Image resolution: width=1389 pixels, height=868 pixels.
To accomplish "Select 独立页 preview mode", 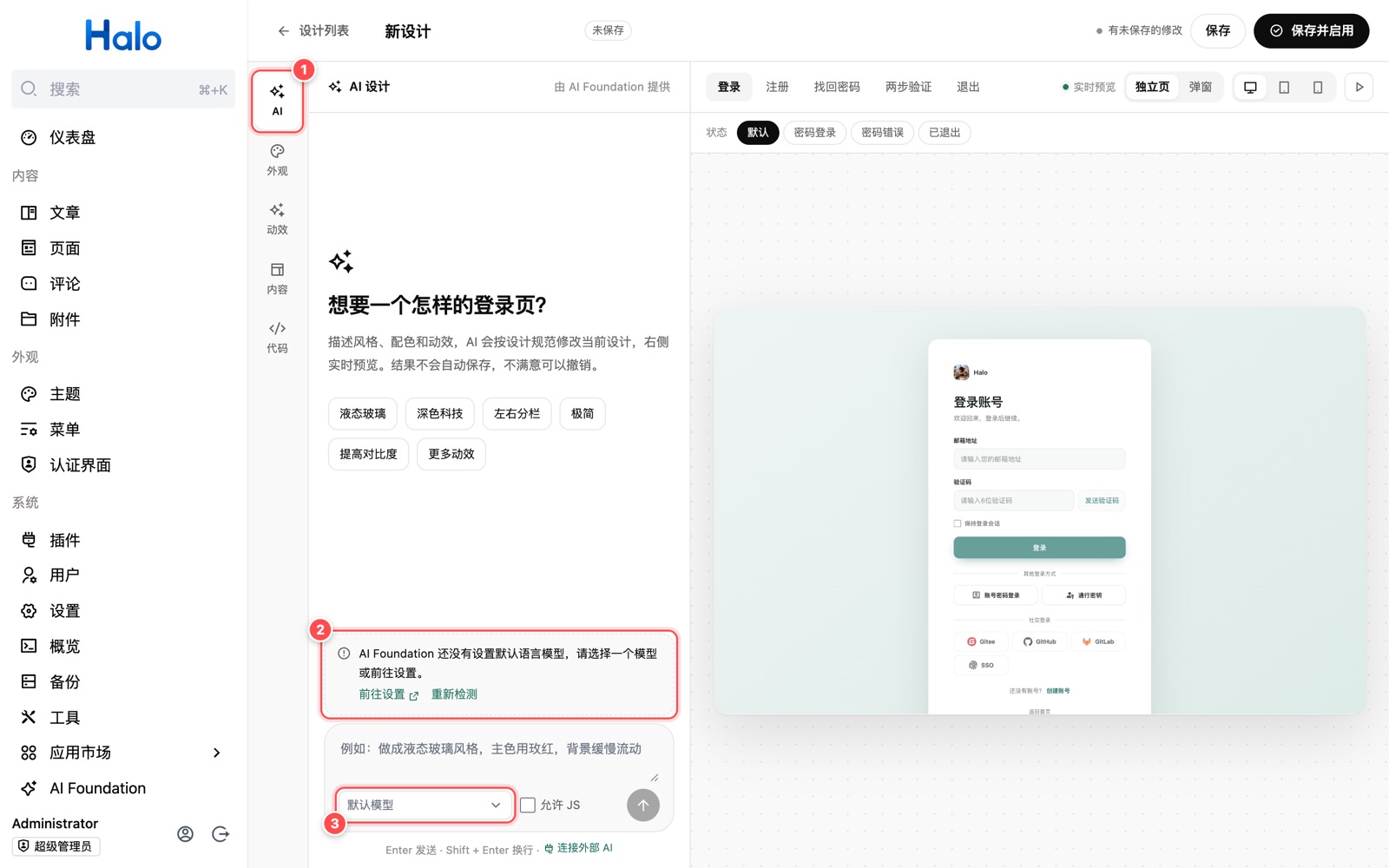I will tap(1152, 87).
